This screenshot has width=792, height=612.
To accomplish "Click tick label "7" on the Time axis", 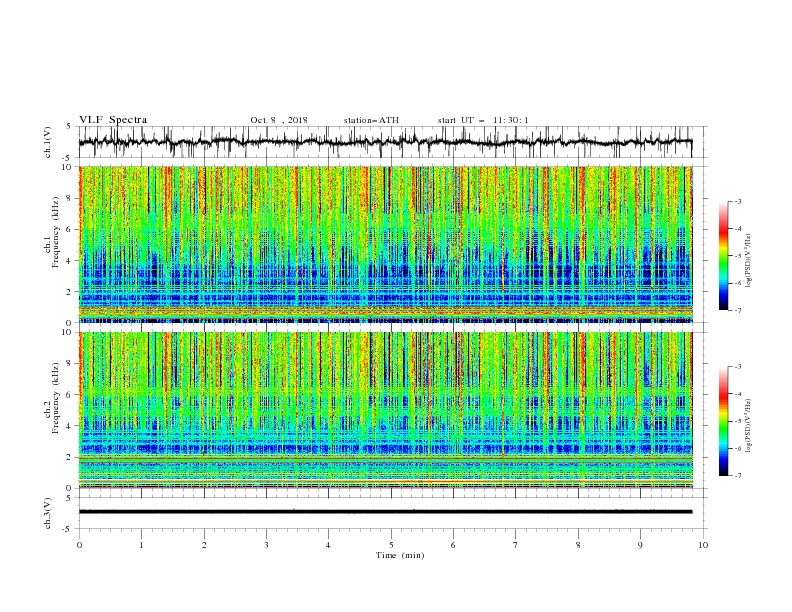I will [x=516, y=545].
